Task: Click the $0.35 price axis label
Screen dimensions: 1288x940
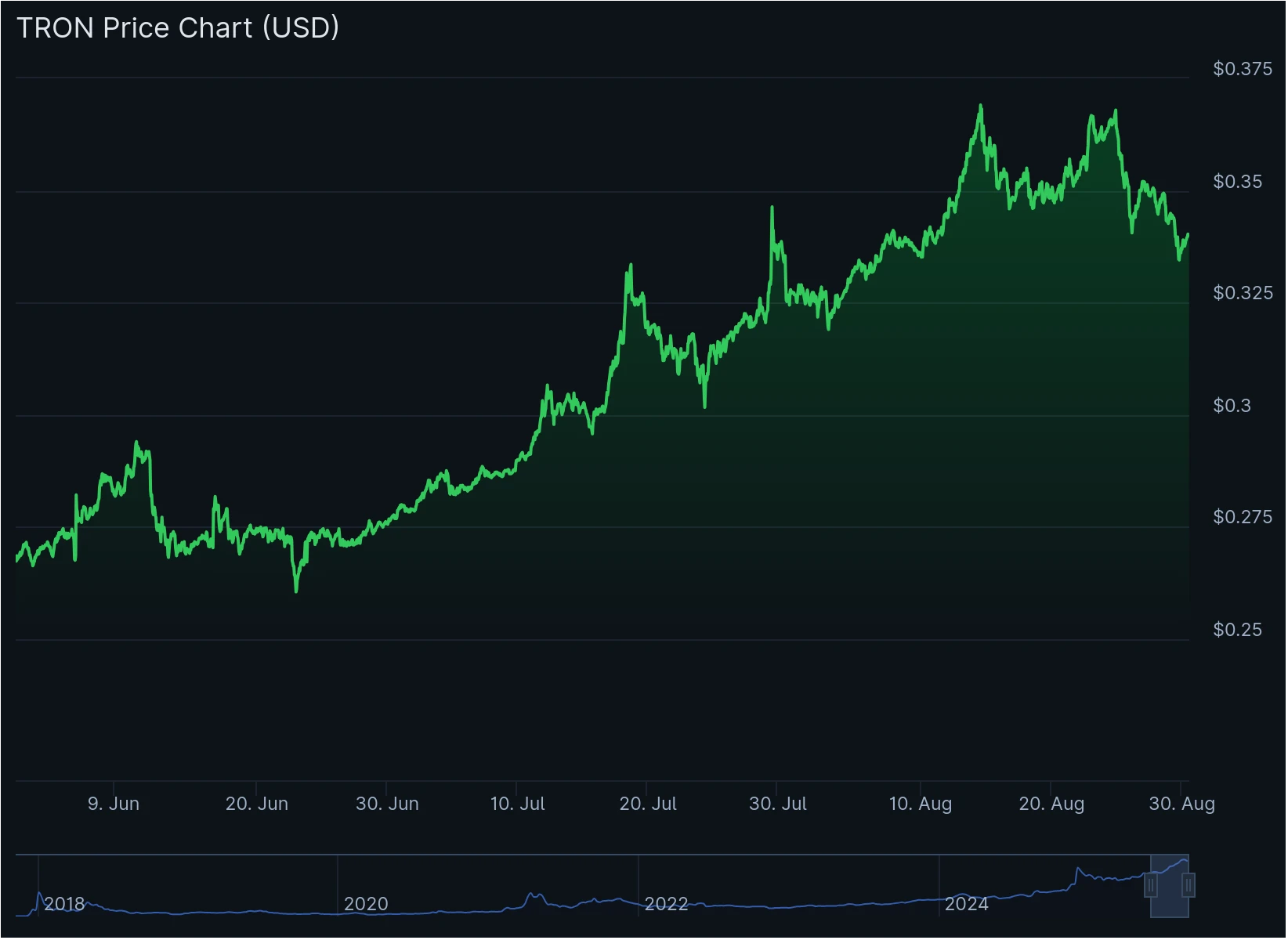Action: coord(1238,182)
